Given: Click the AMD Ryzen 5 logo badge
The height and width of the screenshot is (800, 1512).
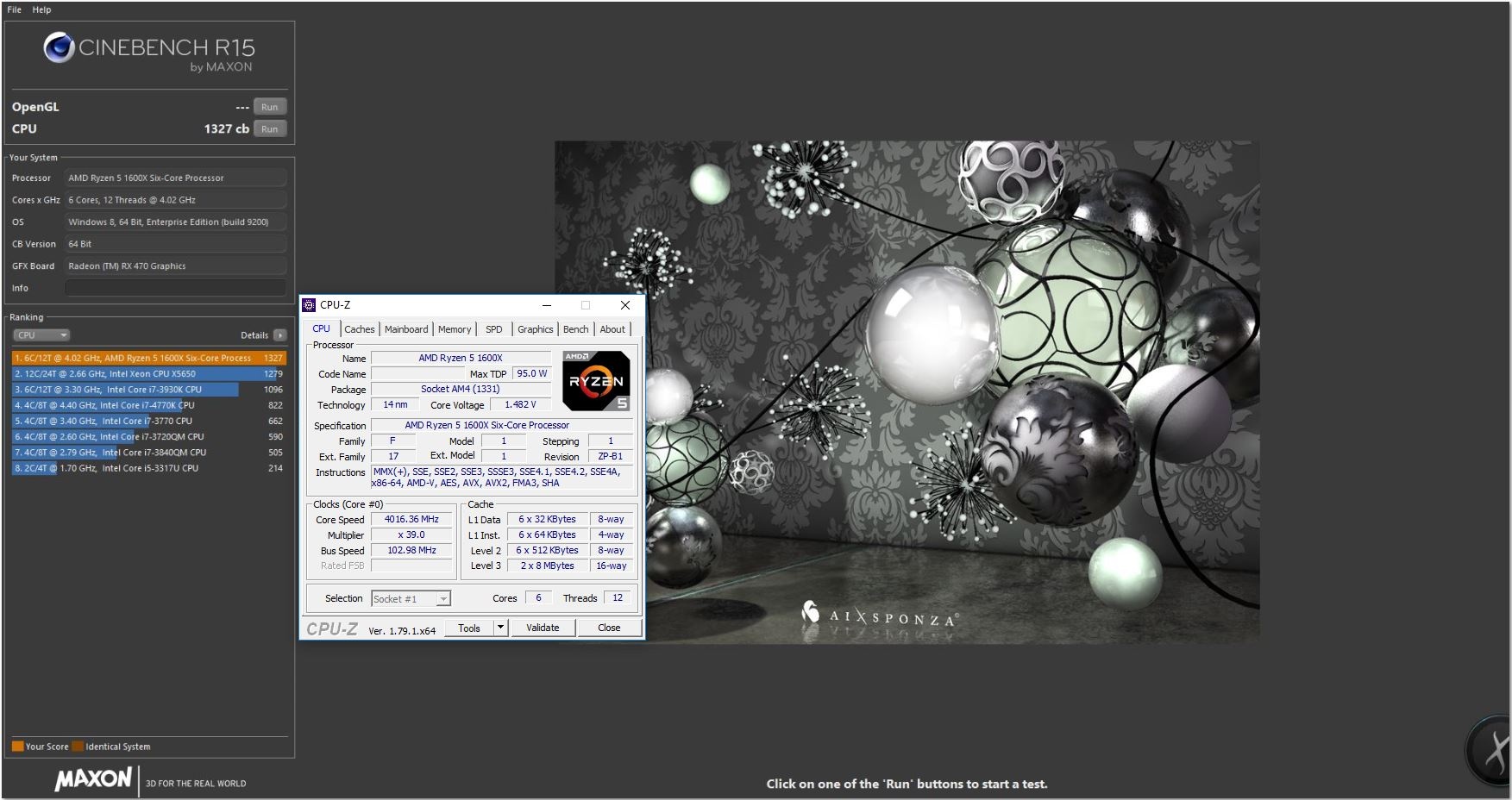Looking at the screenshot, I should (x=594, y=380).
